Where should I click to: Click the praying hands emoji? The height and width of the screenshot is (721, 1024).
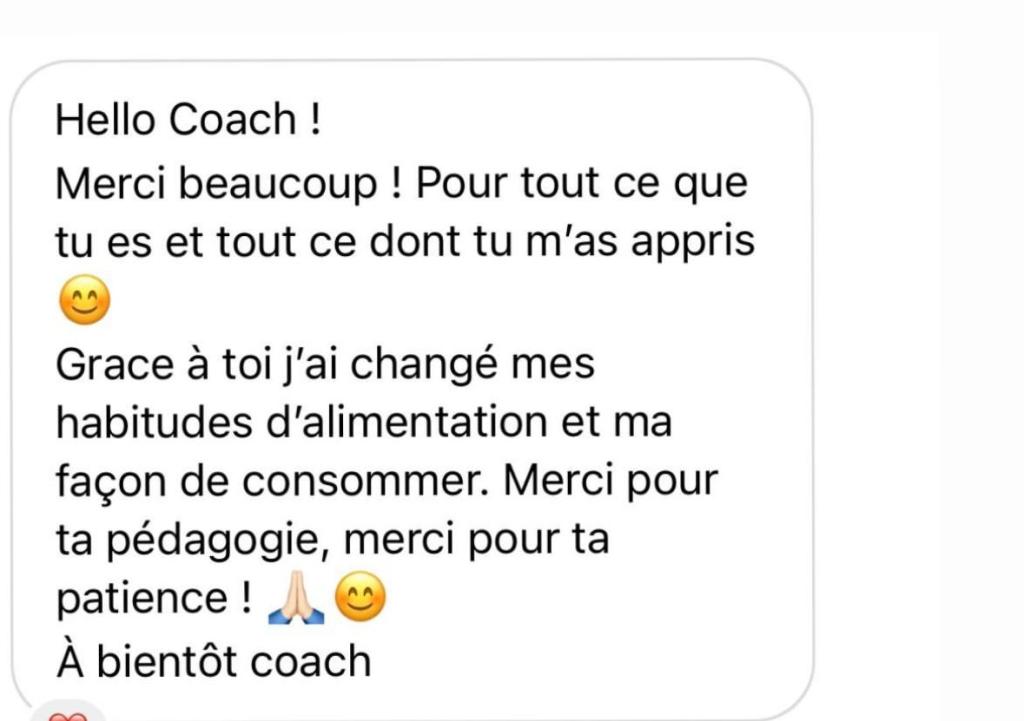tap(296, 597)
